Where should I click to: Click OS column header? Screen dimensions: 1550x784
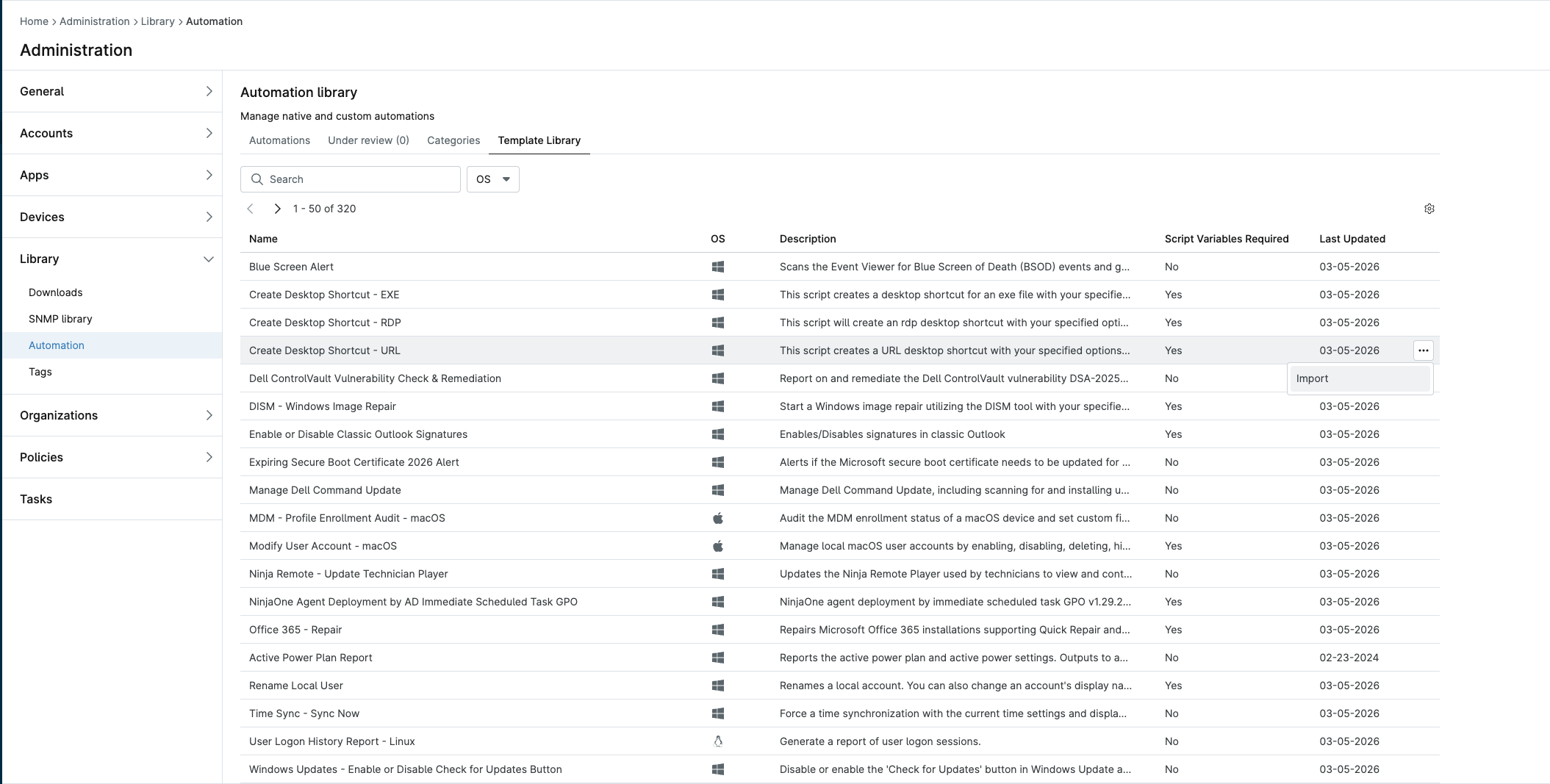point(718,239)
